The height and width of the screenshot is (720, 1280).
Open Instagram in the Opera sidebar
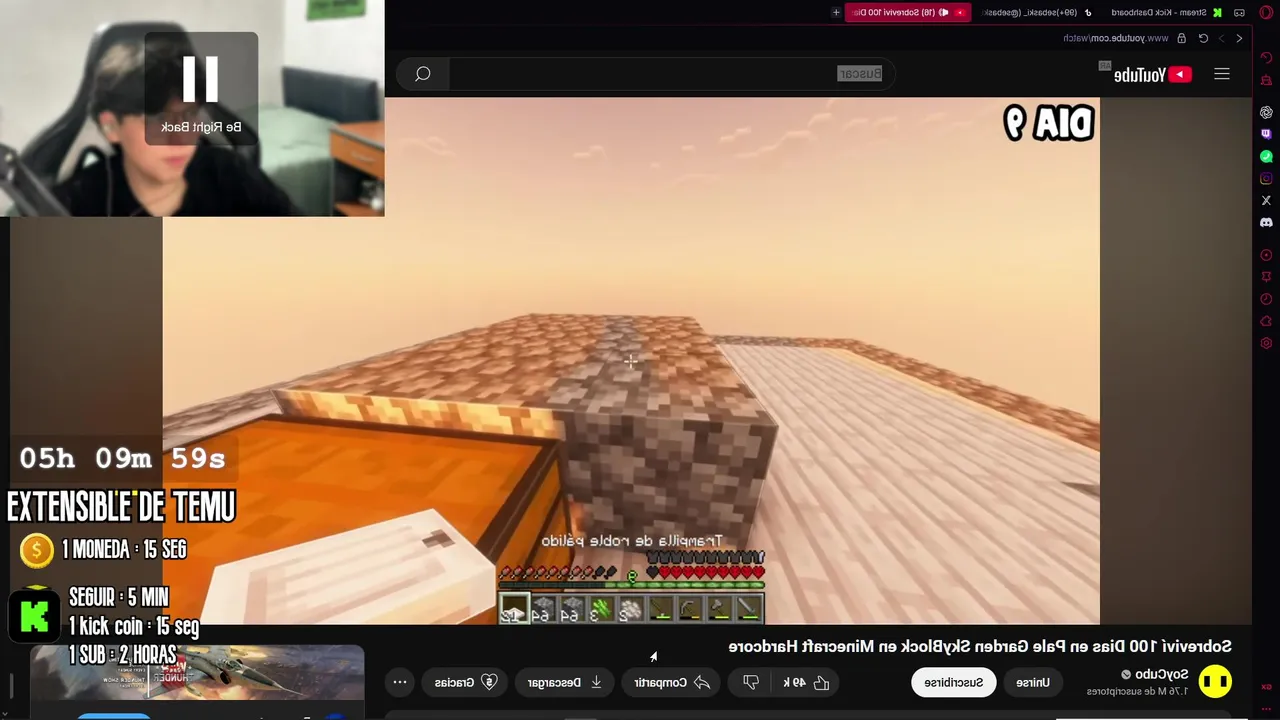1266,178
